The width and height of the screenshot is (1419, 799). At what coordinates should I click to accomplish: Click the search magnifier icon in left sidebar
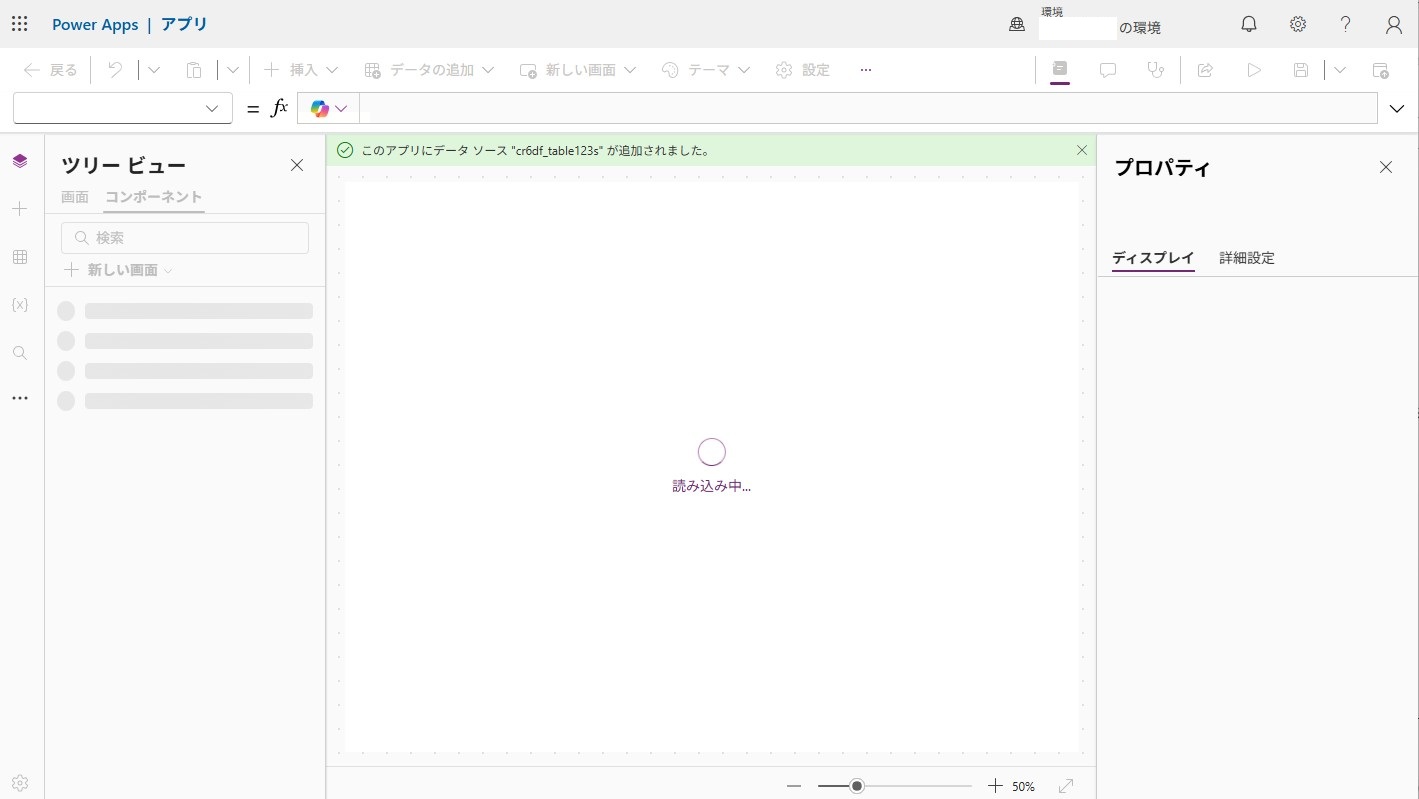[x=20, y=353]
